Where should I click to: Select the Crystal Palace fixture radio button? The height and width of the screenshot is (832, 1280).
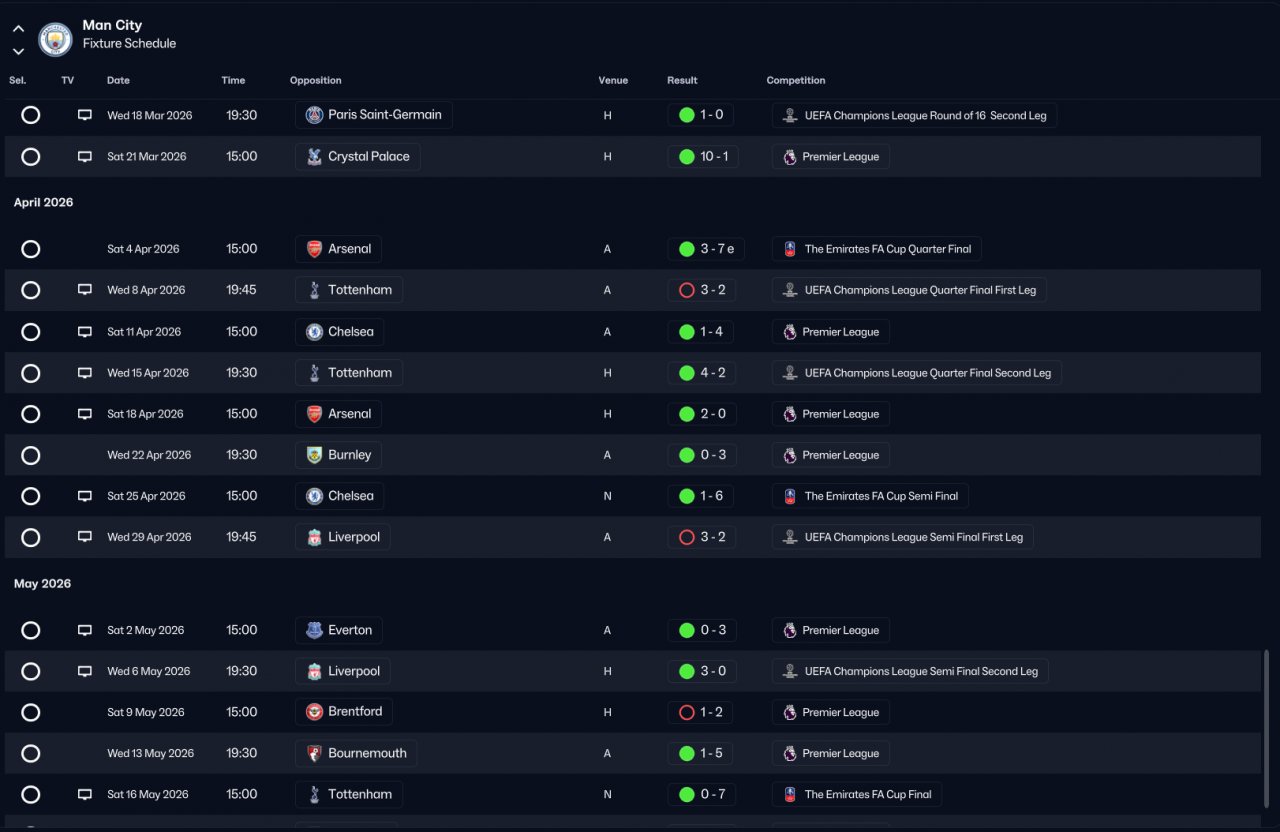coord(31,157)
